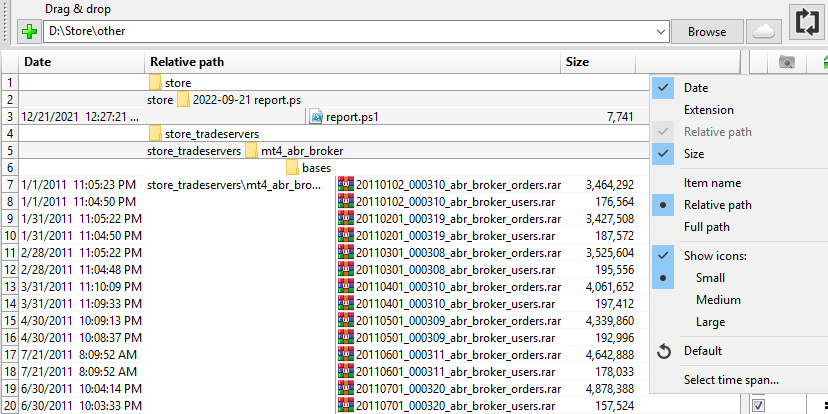Click date 12/21/2021 12:27:21 cell
This screenshot has width=828, height=414.
(x=81, y=117)
